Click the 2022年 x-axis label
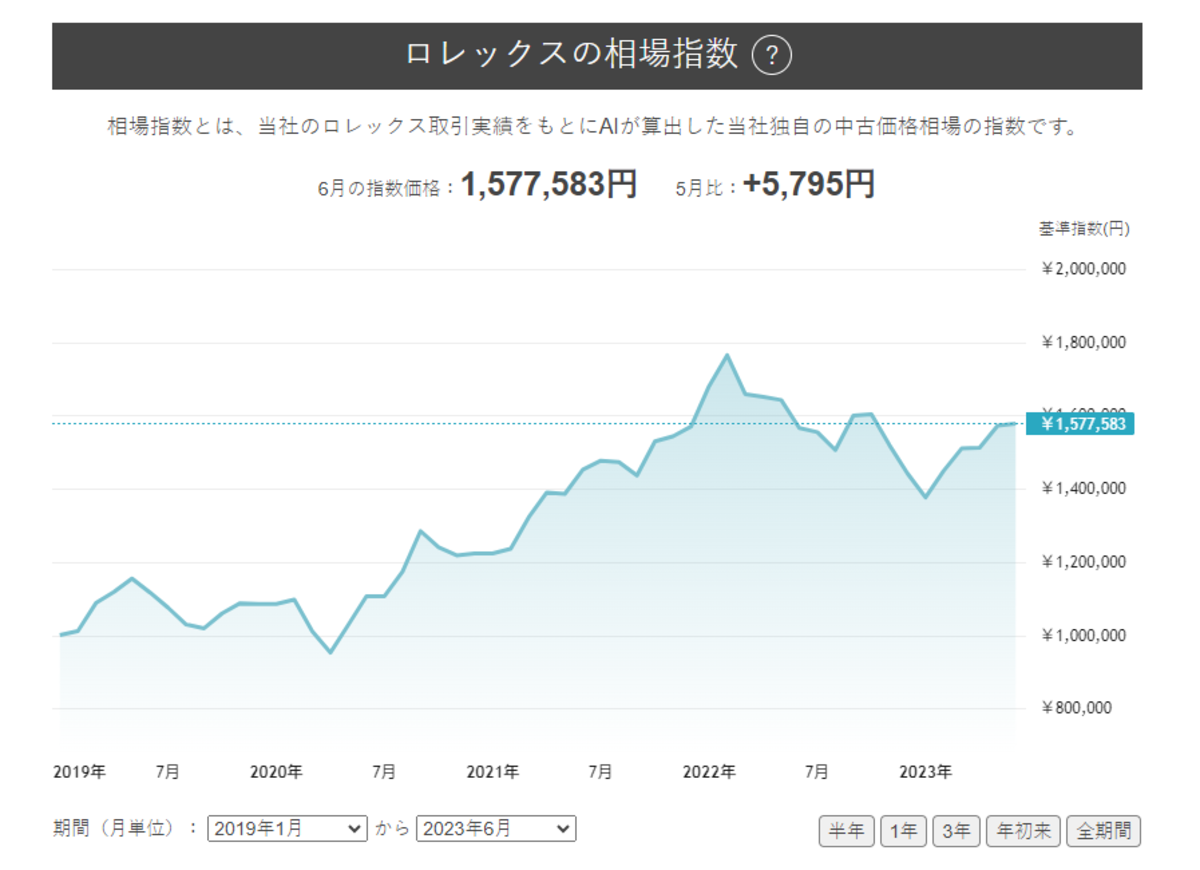1200x870 pixels. [709, 772]
